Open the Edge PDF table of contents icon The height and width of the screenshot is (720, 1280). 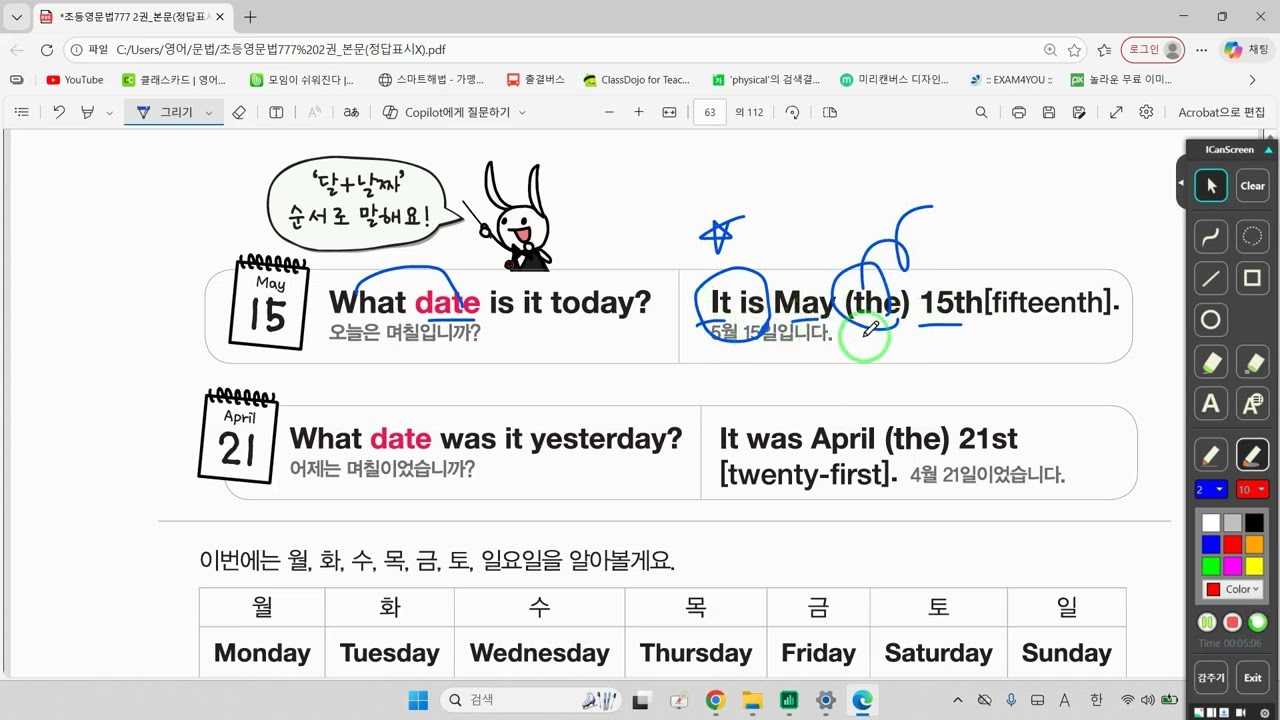tap(21, 113)
